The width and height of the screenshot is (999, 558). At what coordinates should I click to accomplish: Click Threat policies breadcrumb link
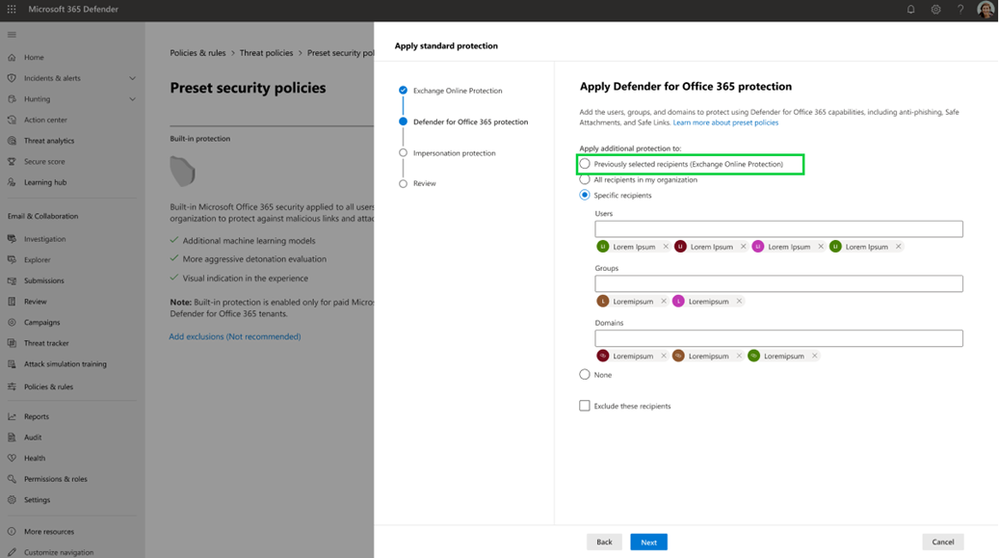pos(266,53)
